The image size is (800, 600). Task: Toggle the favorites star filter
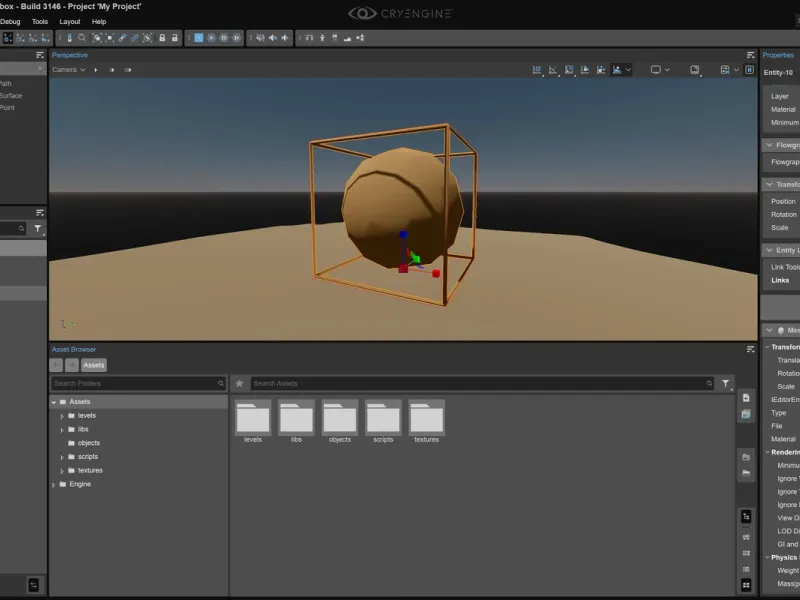239,384
